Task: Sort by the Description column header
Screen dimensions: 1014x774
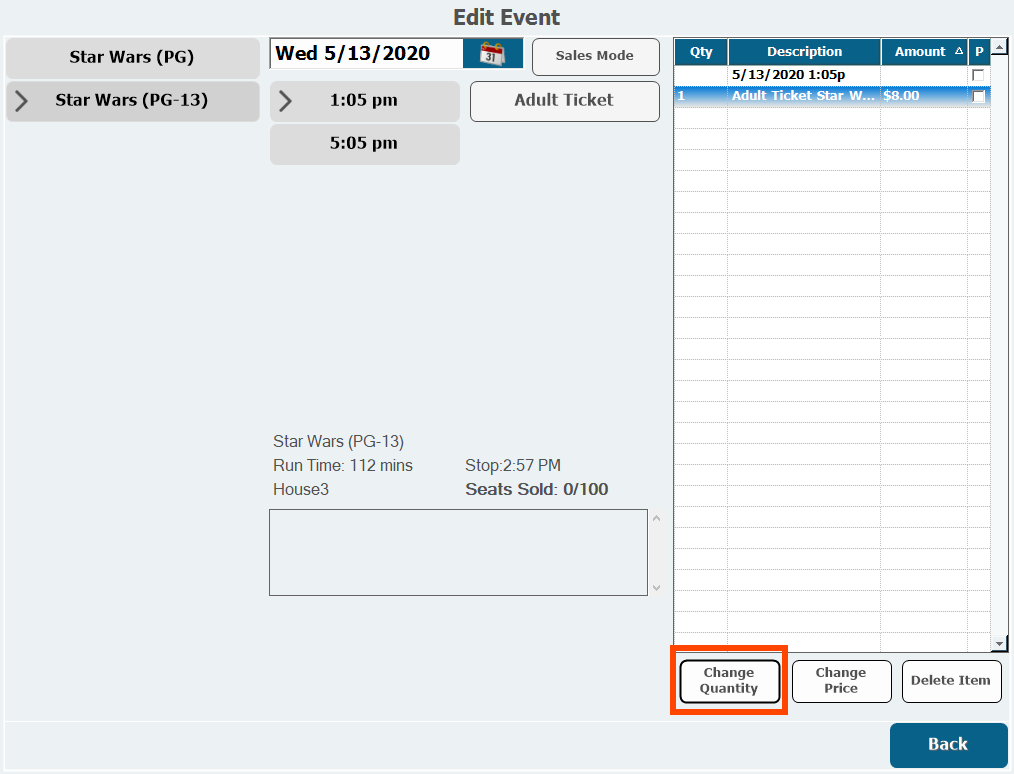Action: [804, 52]
